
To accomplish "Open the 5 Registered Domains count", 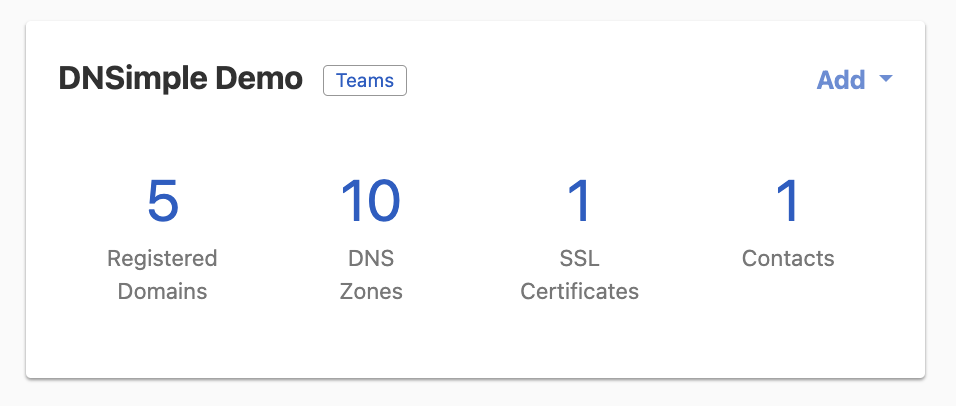I will click(x=163, y=201).
